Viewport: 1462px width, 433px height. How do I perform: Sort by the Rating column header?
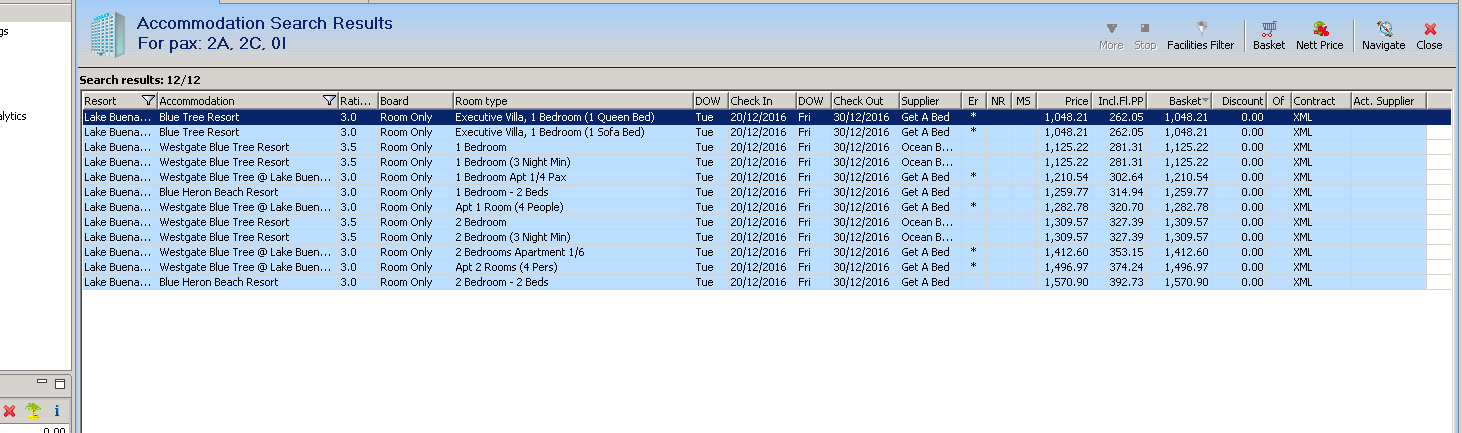click(x=357, y=101)
